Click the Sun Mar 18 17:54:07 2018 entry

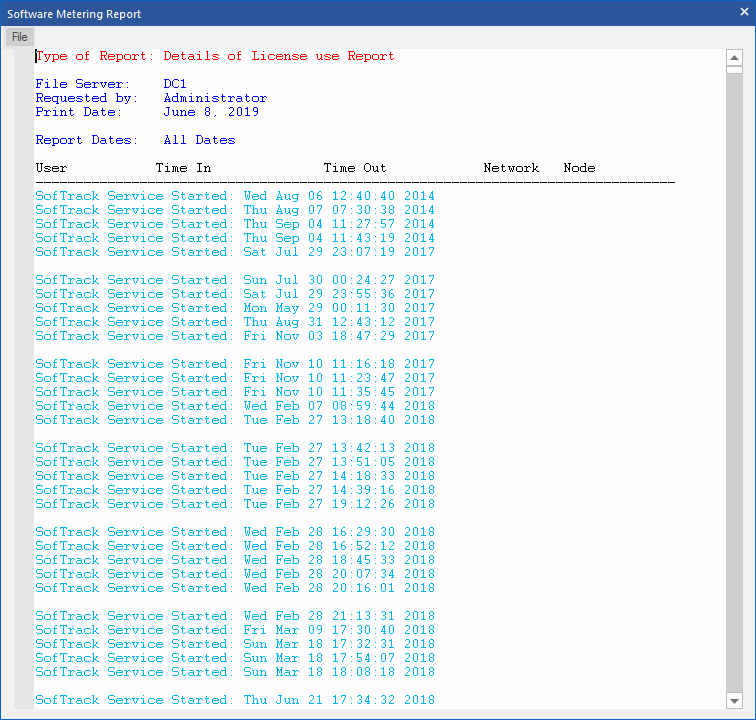pos(235,658)
